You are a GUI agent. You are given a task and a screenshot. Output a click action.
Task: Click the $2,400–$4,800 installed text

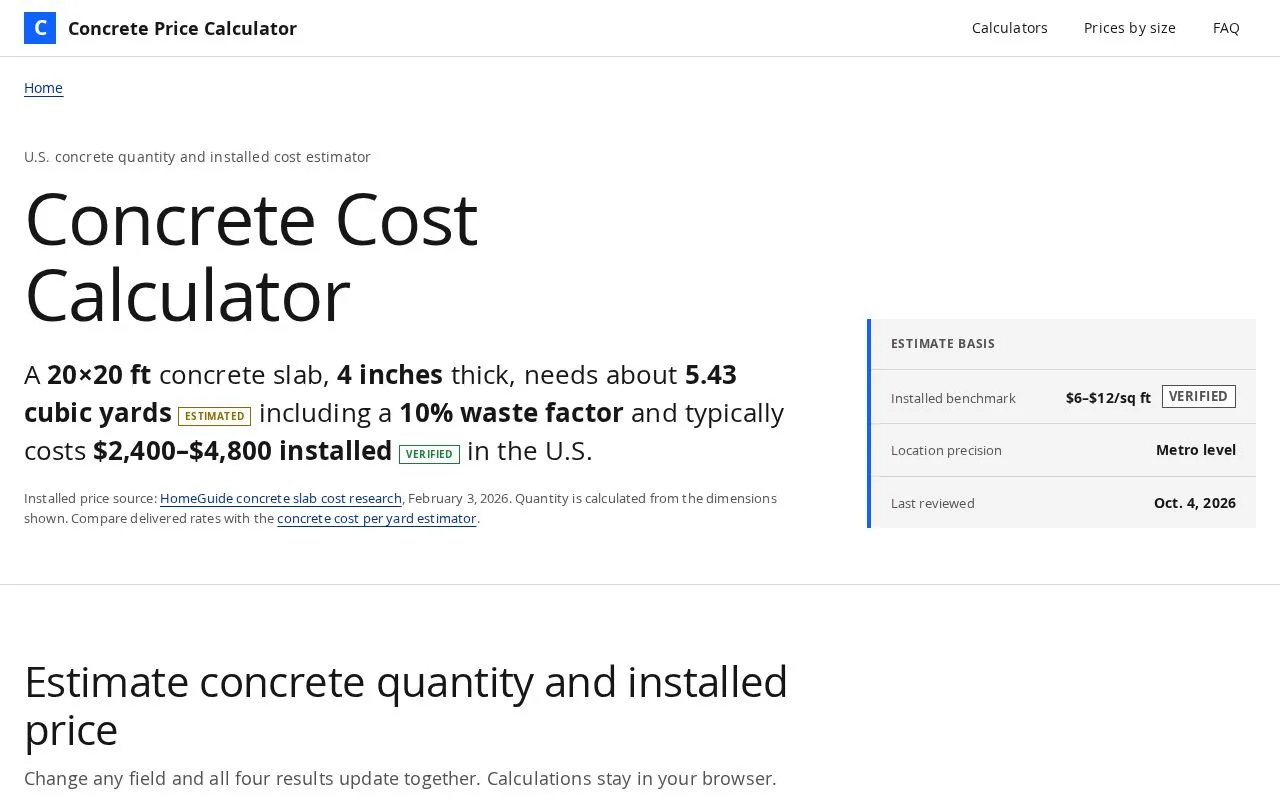pos(242,451)
